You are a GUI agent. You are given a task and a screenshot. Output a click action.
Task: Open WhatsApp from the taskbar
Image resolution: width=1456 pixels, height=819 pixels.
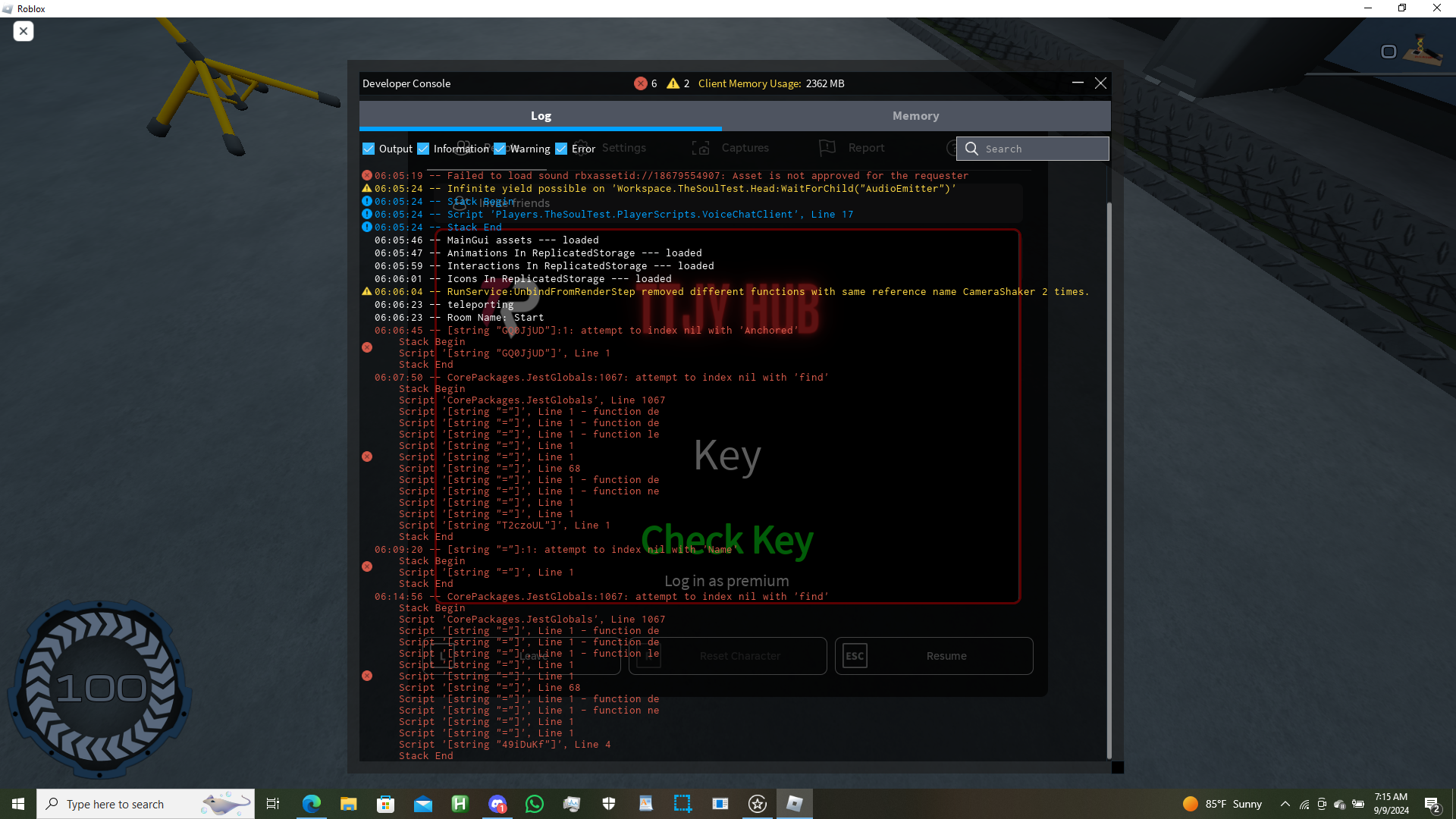(x=535, y=804)
